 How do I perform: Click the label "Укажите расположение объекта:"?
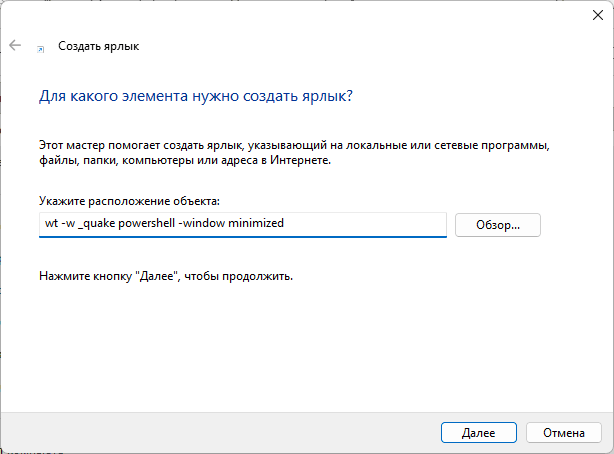(129, 201)
